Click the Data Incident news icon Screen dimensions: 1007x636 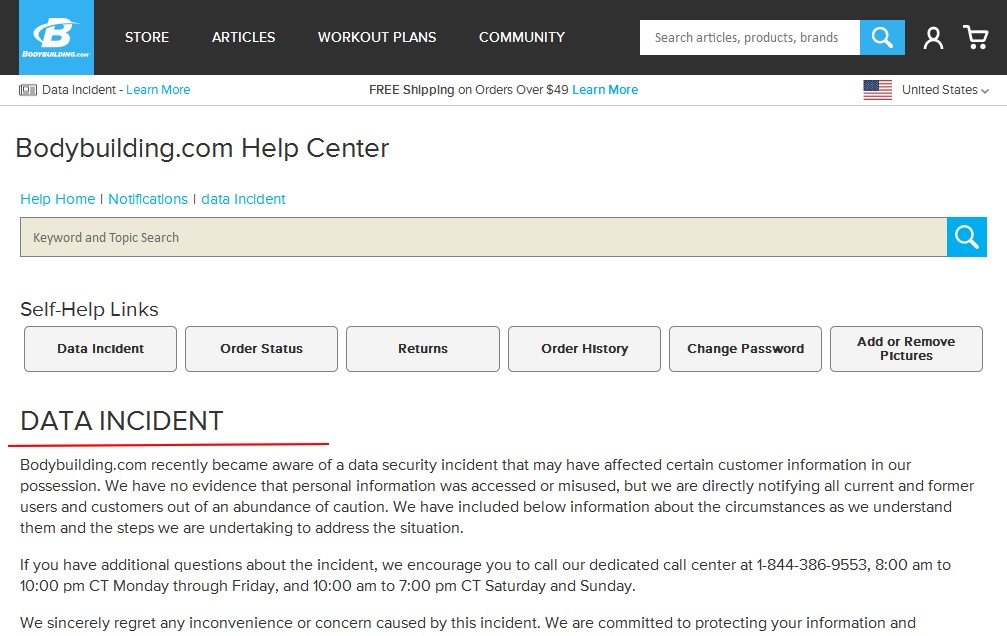[28, 90]
